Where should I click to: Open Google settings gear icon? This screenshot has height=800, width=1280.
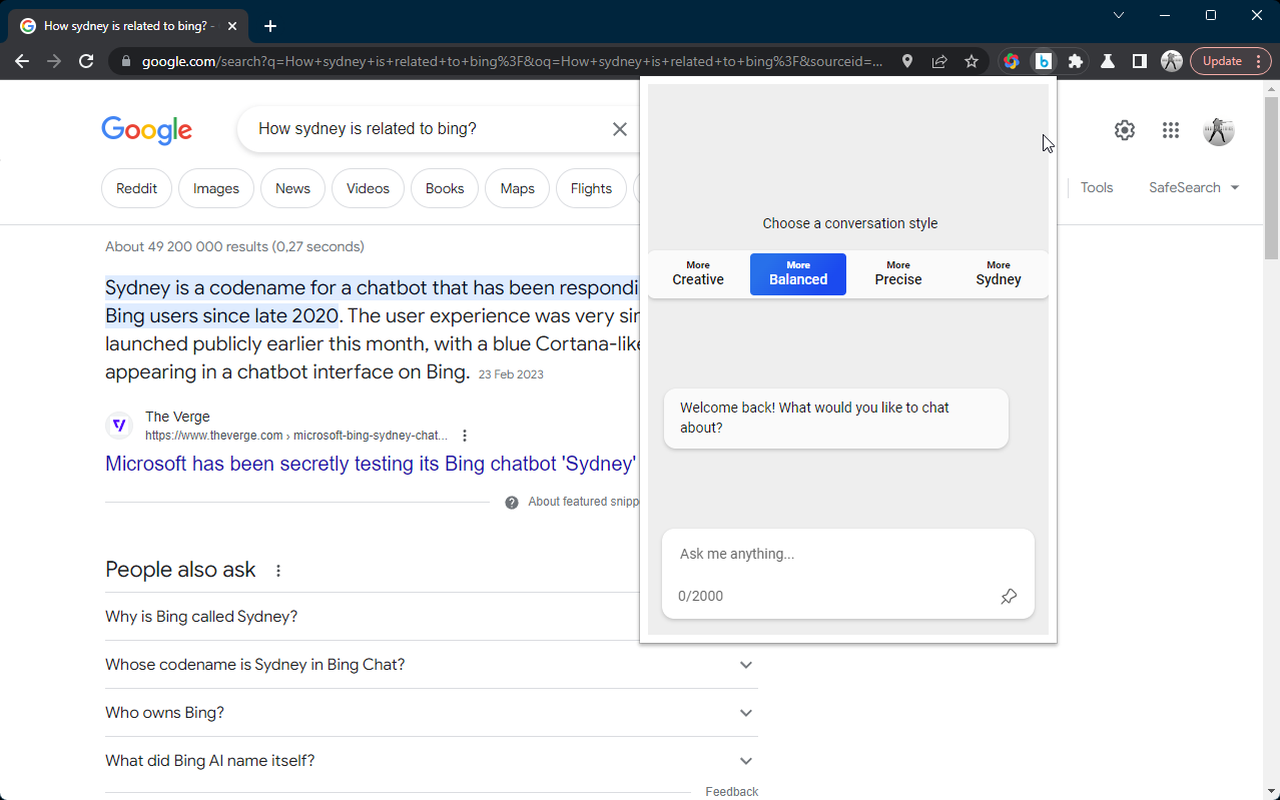click(x=1125, y=130)
